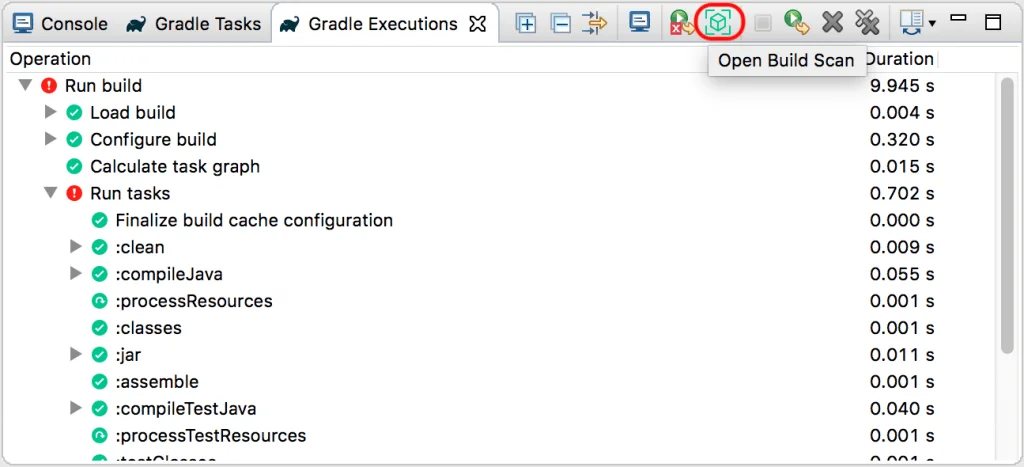Select the Calculate task graph row
Viewport: 1024px width, 467px height.
pos(174,167)
